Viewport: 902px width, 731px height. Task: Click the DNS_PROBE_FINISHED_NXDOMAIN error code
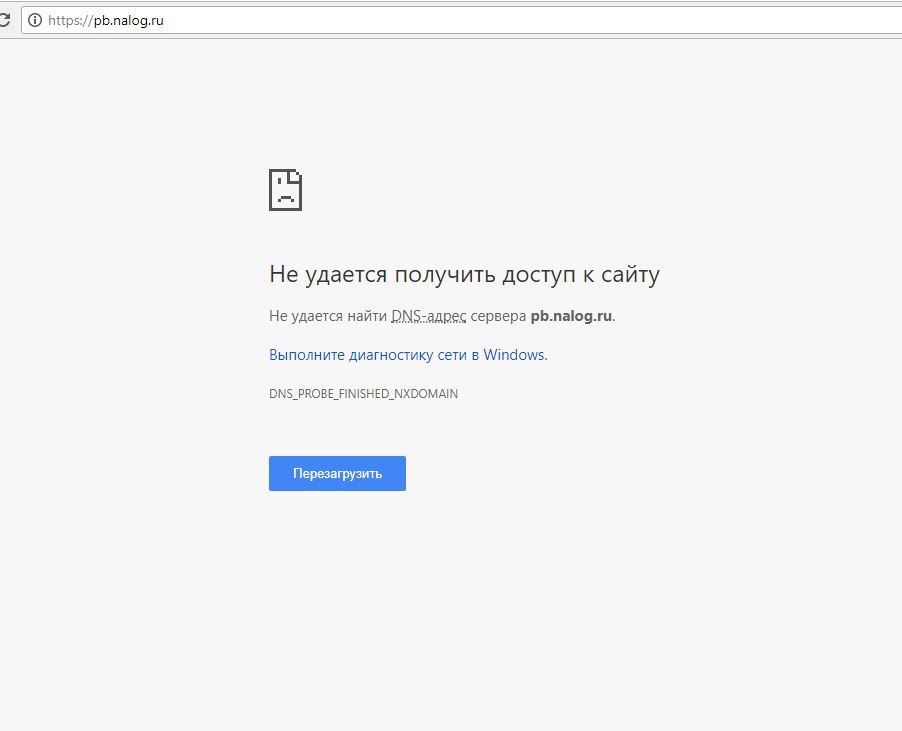363,394
